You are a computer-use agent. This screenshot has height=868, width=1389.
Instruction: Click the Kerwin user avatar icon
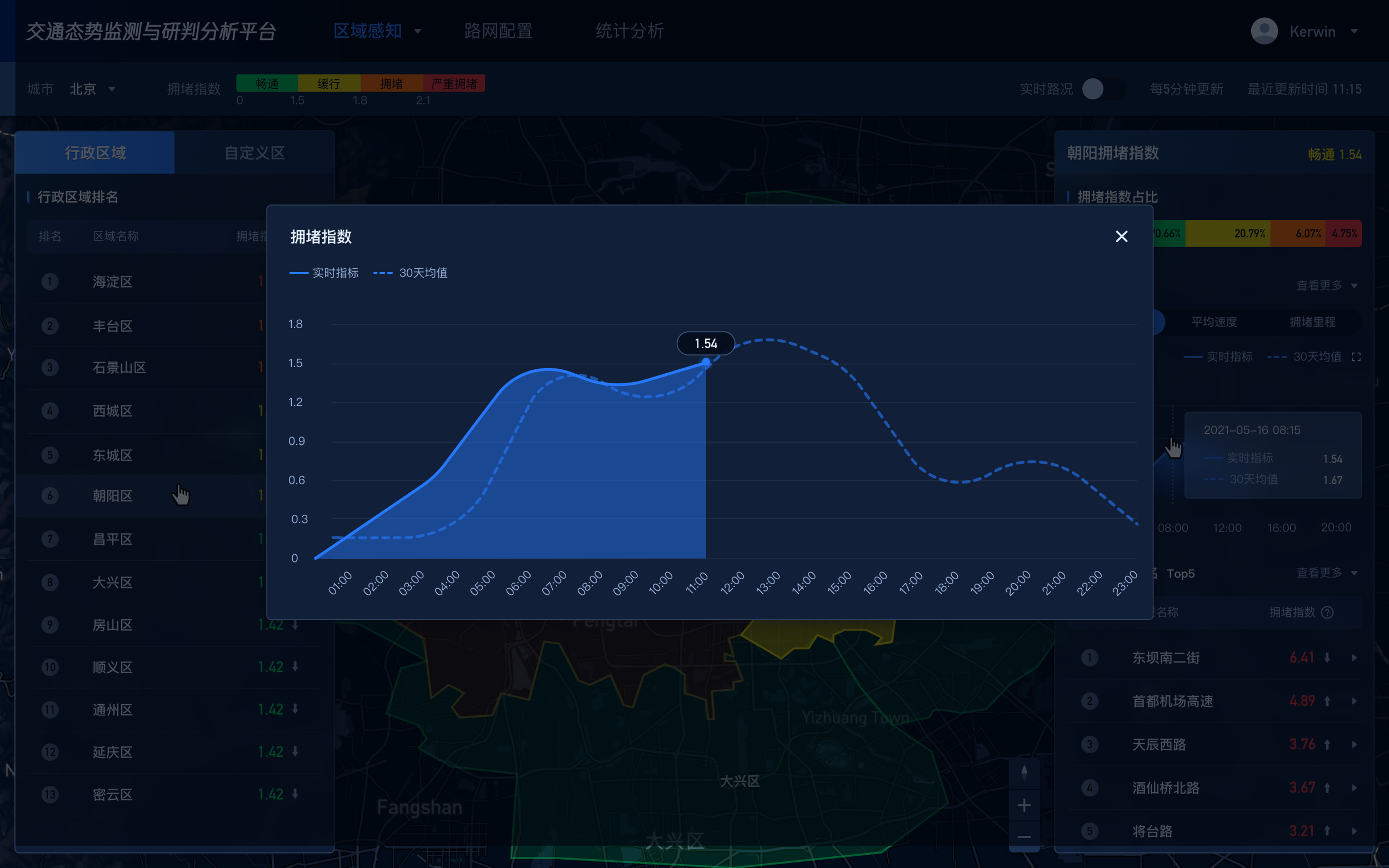click(x=1264, y=31)
